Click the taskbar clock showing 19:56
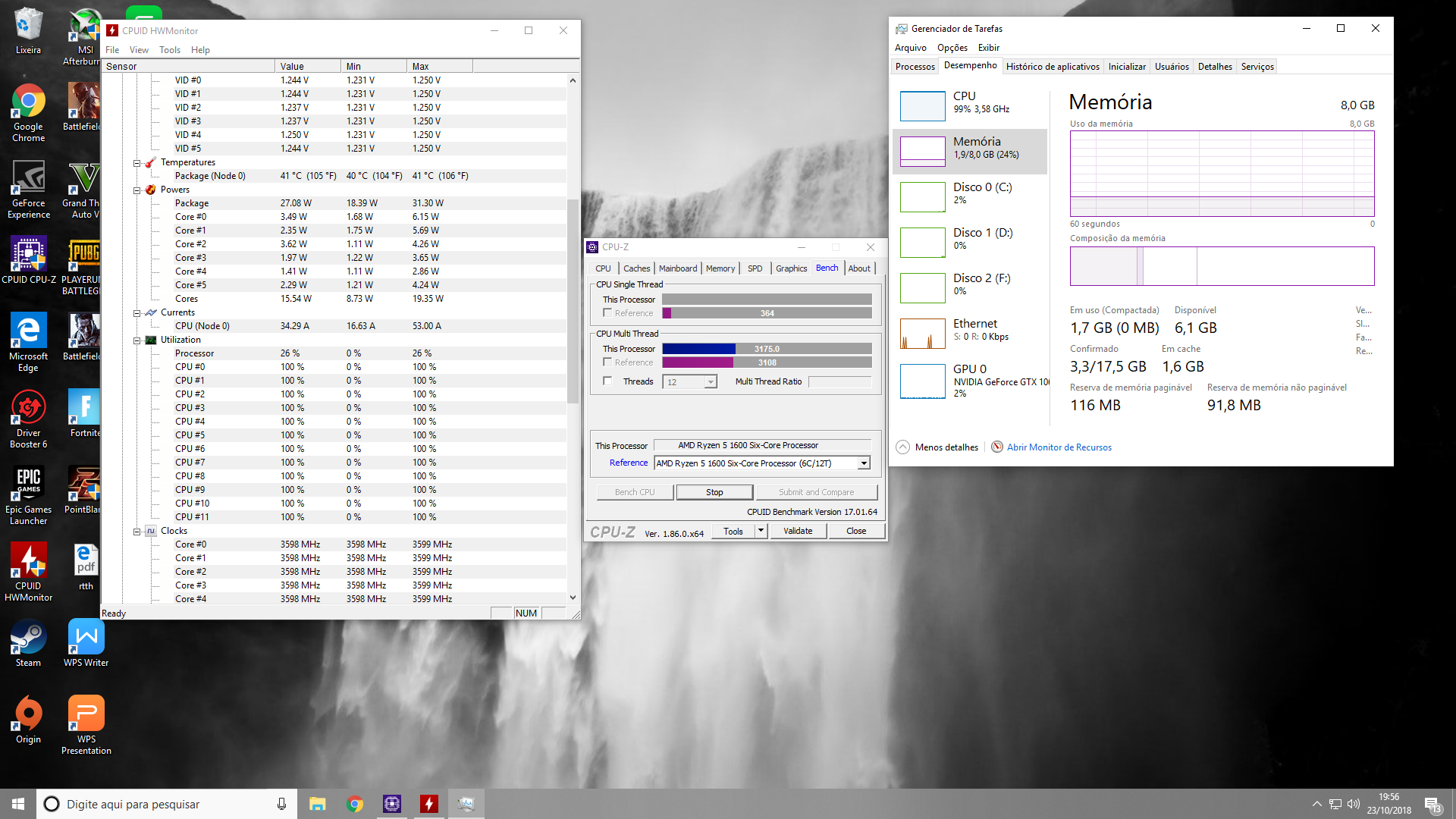The width and height of the screenshot is (1456, 819). pos(1389,804)
